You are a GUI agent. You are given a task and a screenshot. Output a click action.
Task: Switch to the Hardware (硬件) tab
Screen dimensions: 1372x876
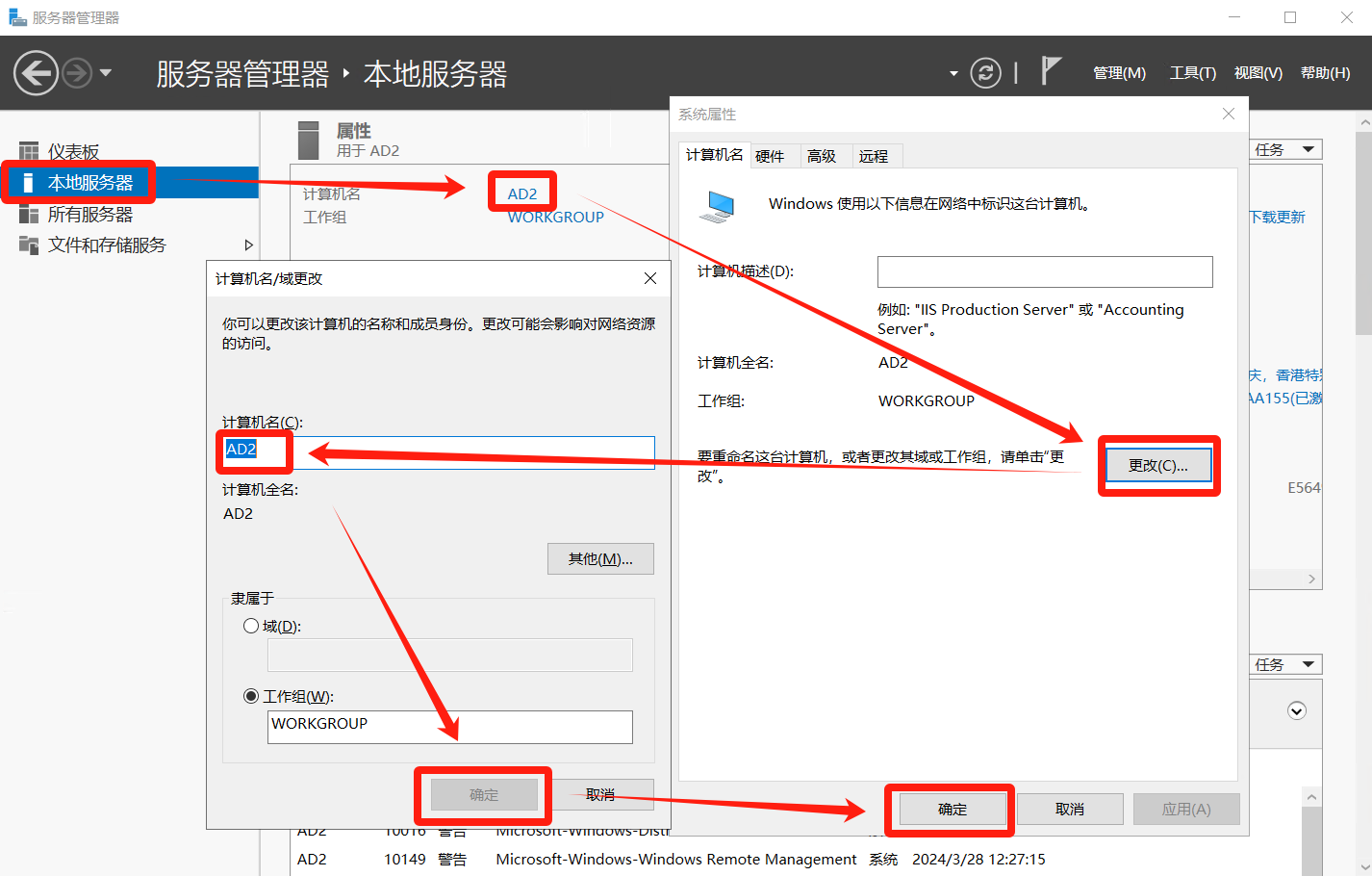tap(770, 156)
